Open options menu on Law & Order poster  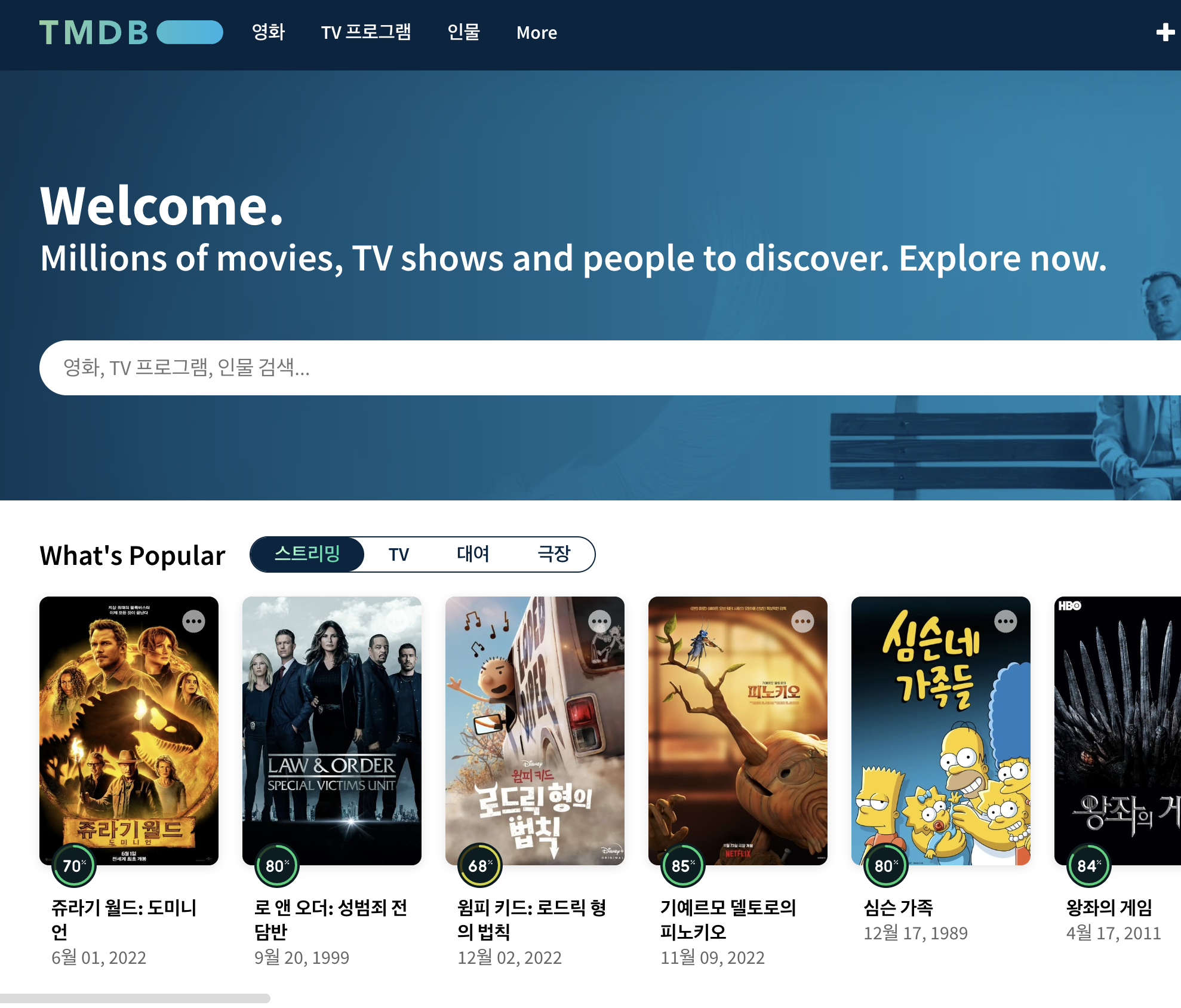pyautogui.click(x=396, y=622)
